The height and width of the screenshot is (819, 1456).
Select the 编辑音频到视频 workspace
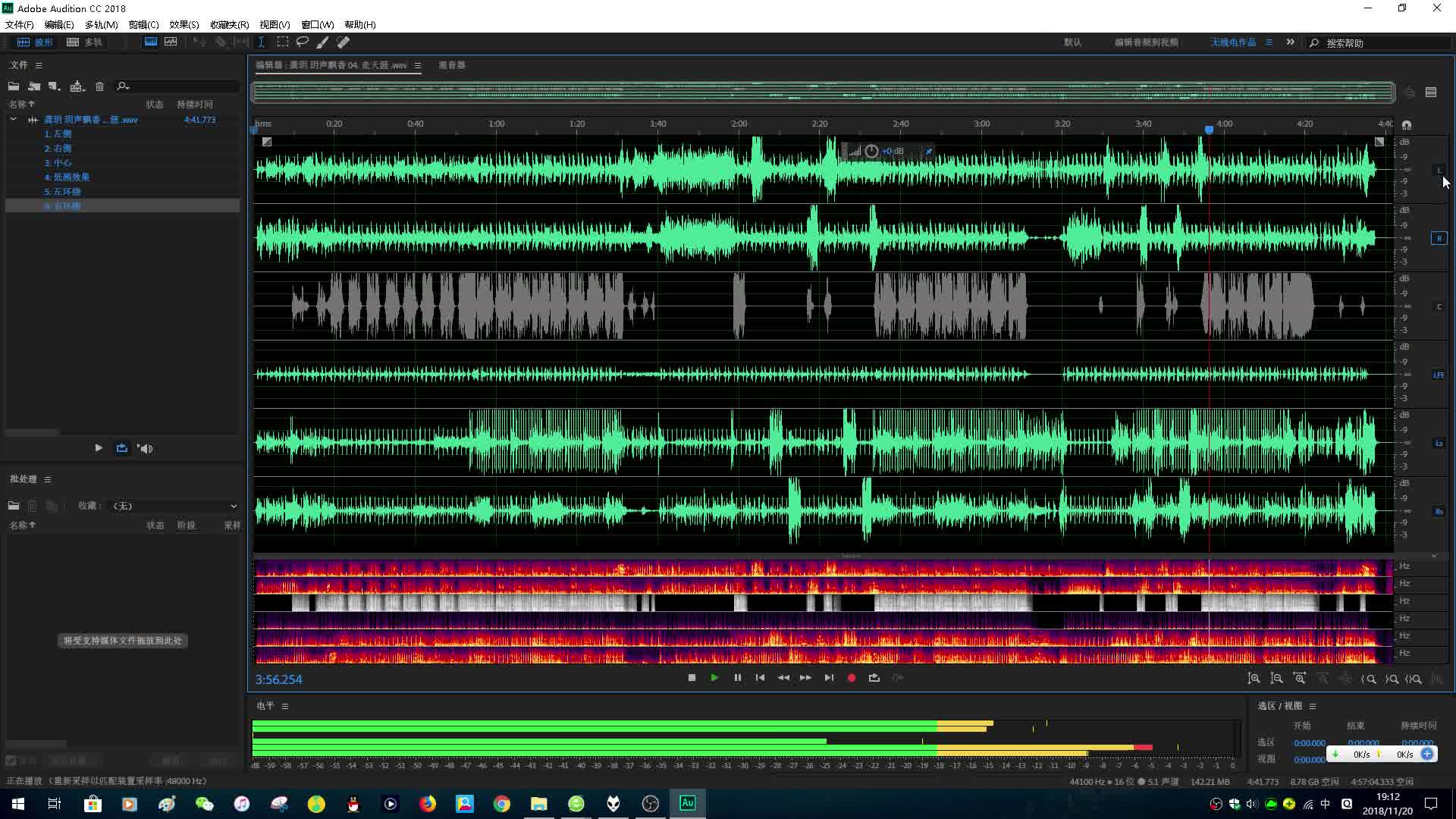pyautogui.click(x=1147, y=42)
